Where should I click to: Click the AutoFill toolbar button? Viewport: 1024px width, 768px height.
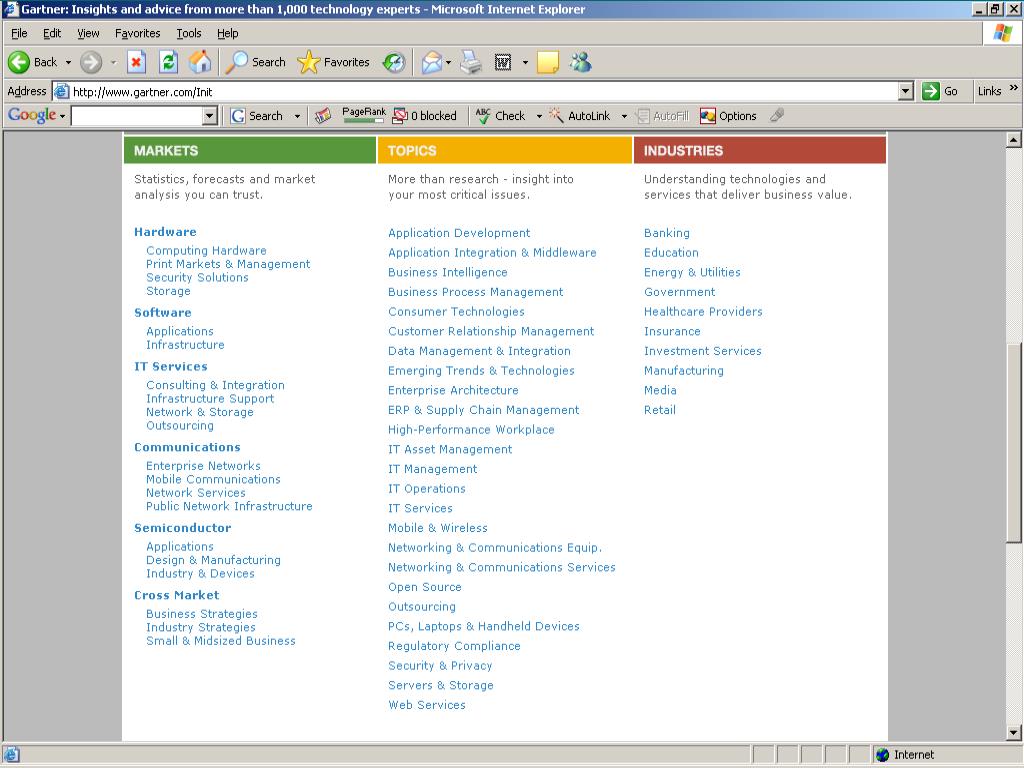coord(663,116)
